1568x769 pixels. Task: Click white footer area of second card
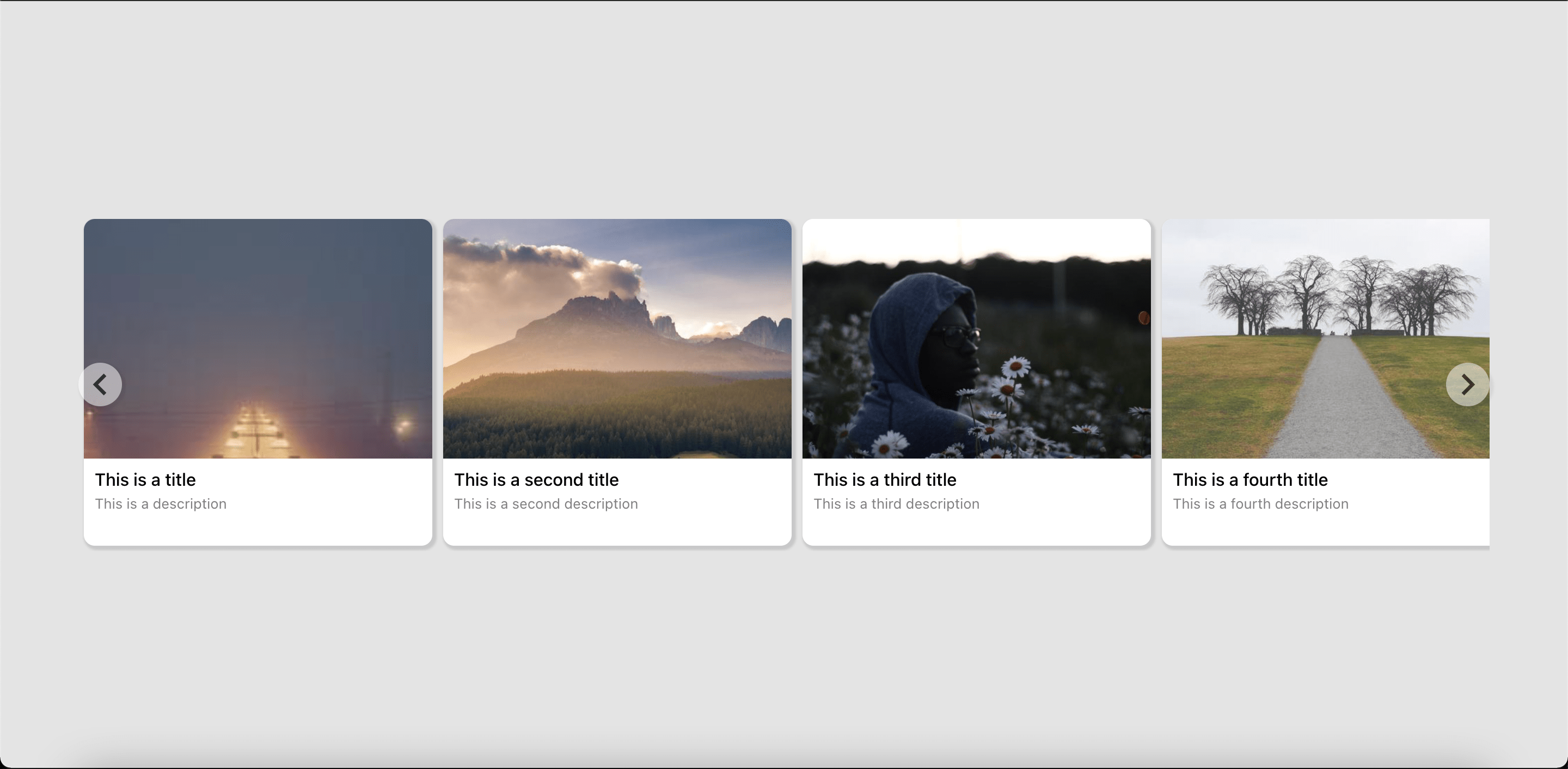(617, 529)
